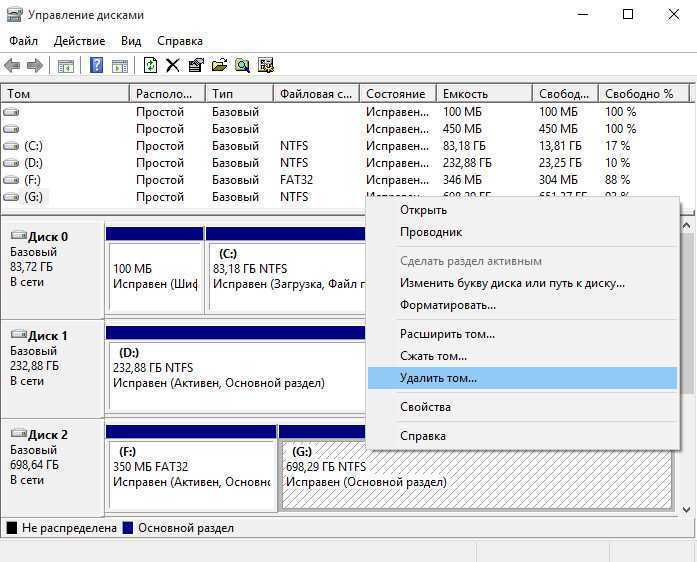The height and width of the screenshot is (562, 697).
Task: Sort by the Том column header
Action: [65, 94]
